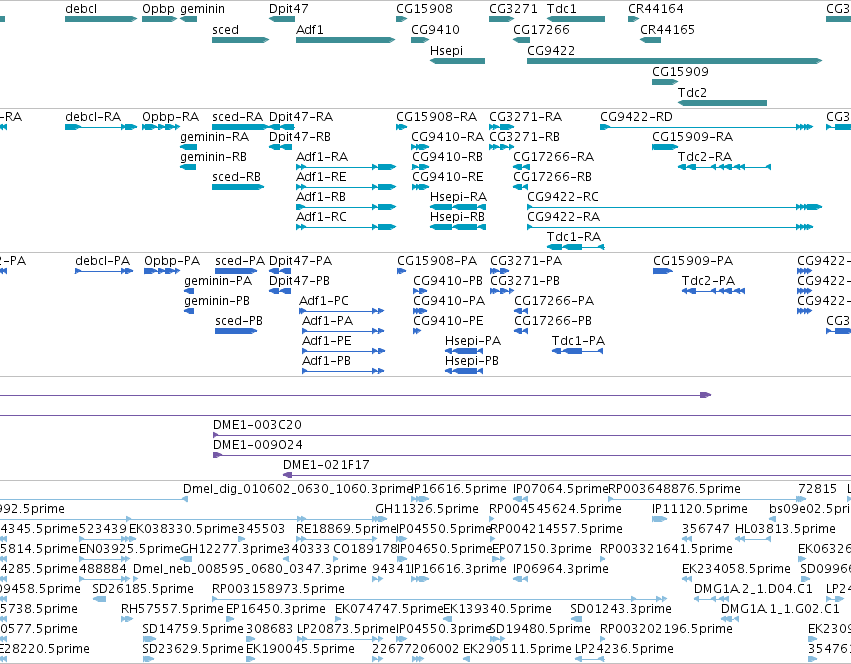851x664 pixels.
Task: Click the CG15908 gene label
Action: [424, 9]
